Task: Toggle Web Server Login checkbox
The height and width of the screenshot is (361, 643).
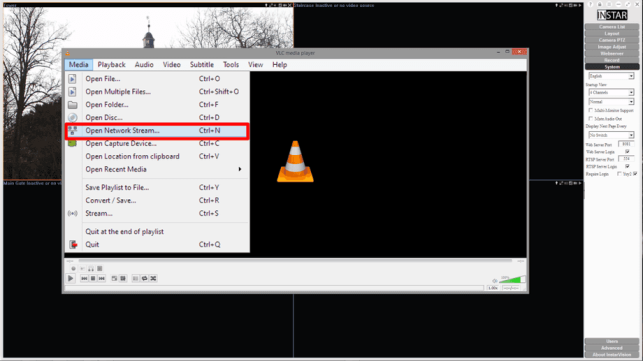Action: tap(627, 151)
